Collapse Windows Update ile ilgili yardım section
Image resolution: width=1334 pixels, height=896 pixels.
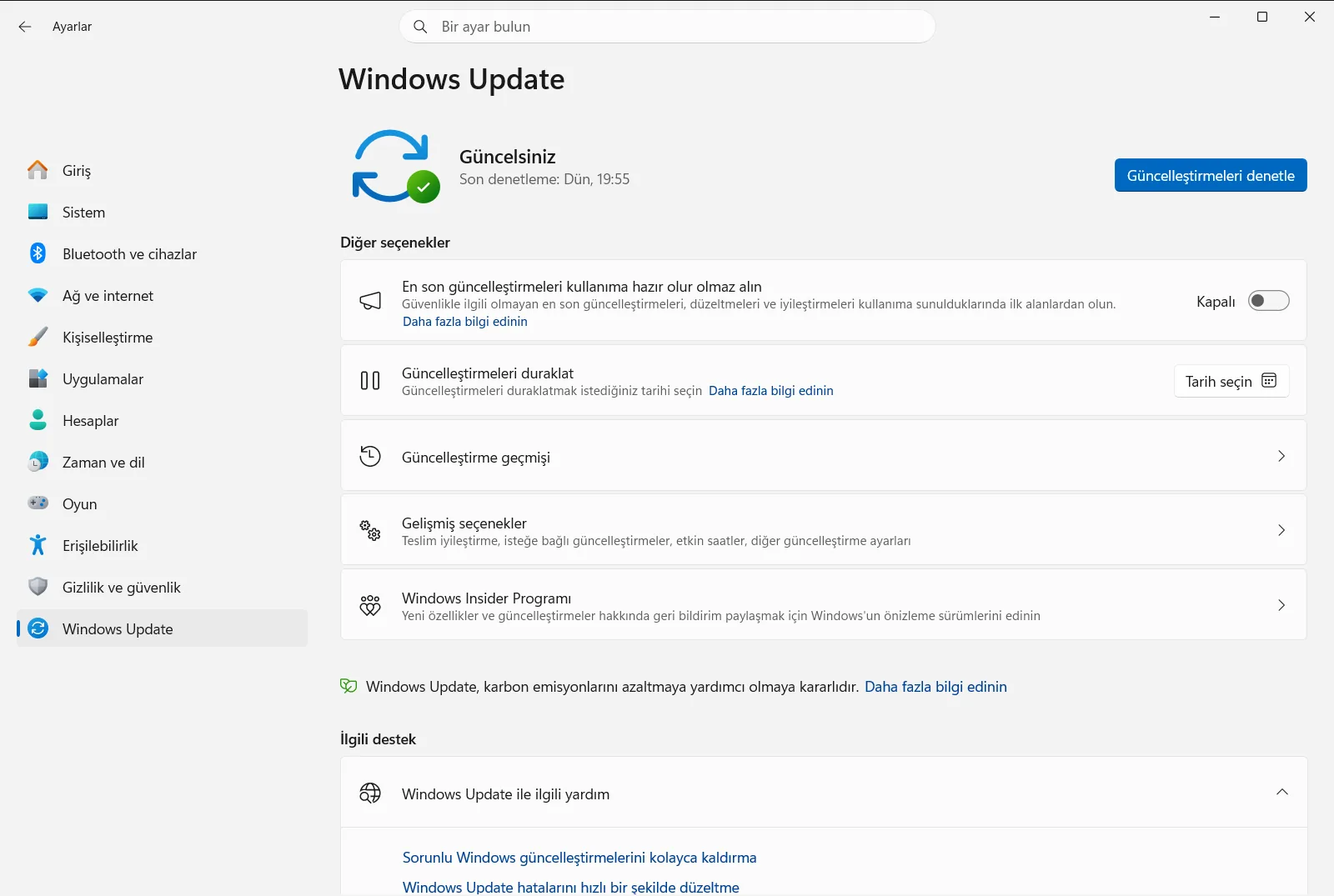point(1282,792)
